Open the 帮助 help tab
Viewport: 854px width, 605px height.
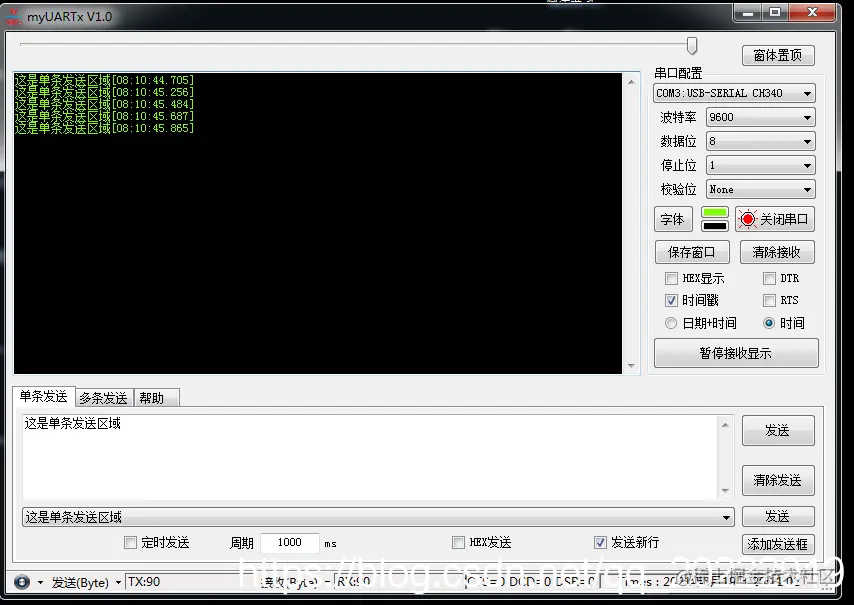tap(156, 398)
